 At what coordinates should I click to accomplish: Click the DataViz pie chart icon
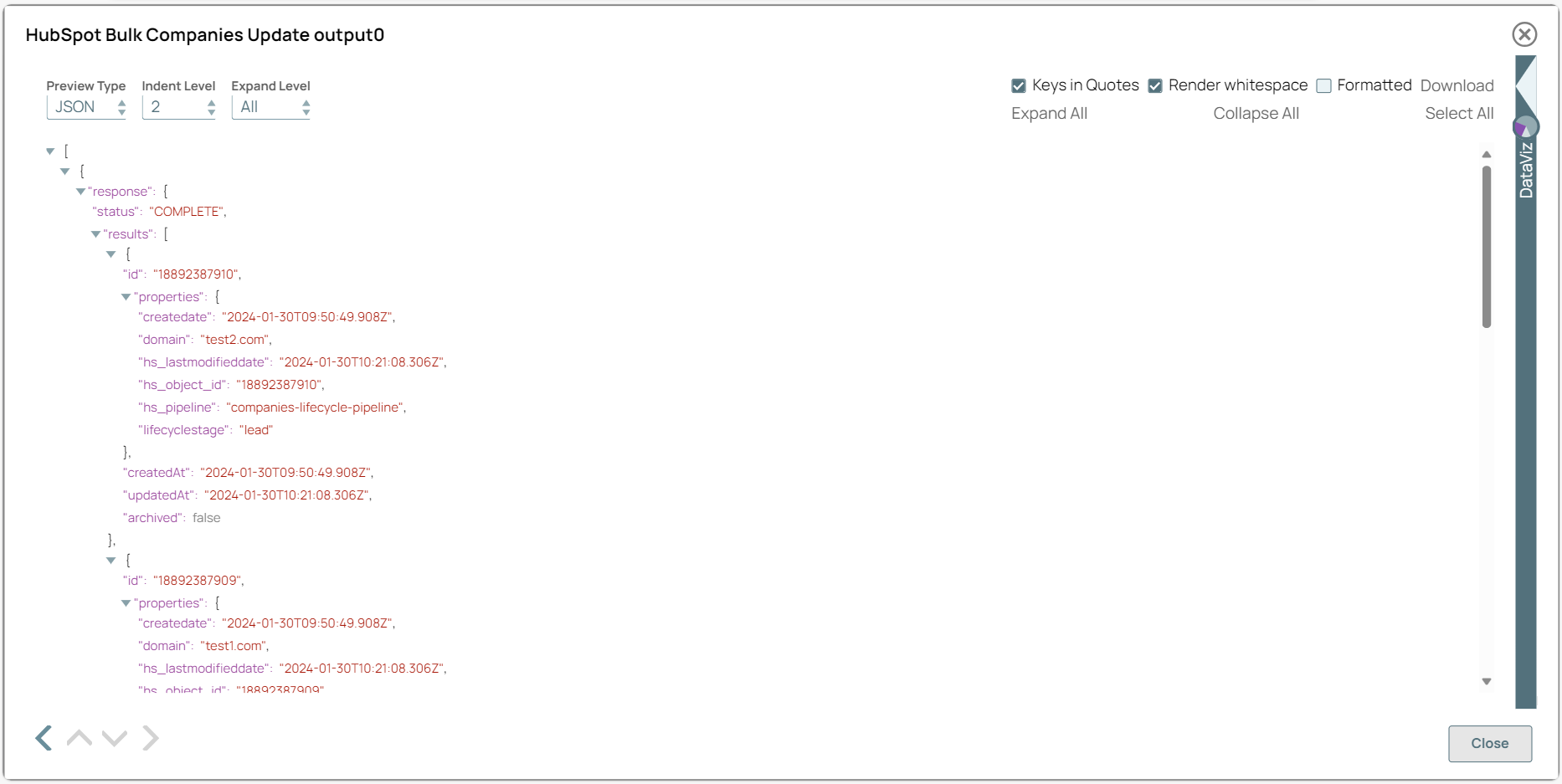(x=1526, y=127)
